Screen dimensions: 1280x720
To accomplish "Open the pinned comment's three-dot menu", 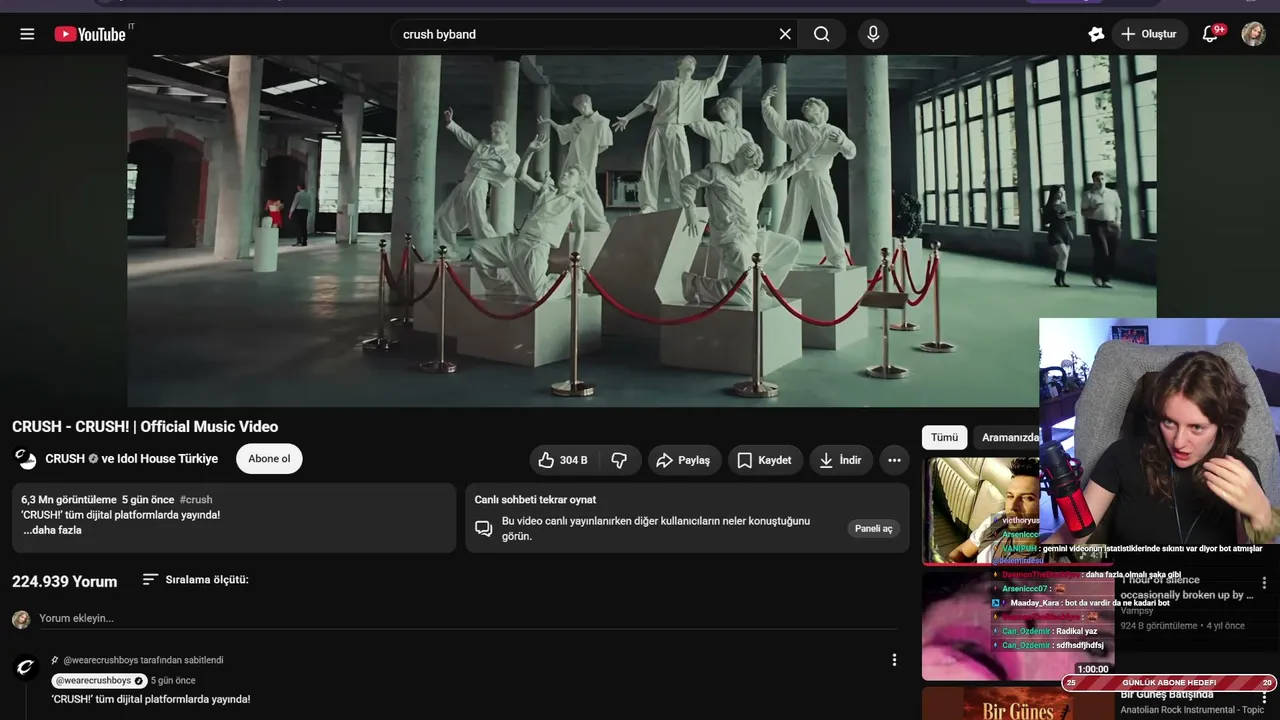I will tap(894, 660).
